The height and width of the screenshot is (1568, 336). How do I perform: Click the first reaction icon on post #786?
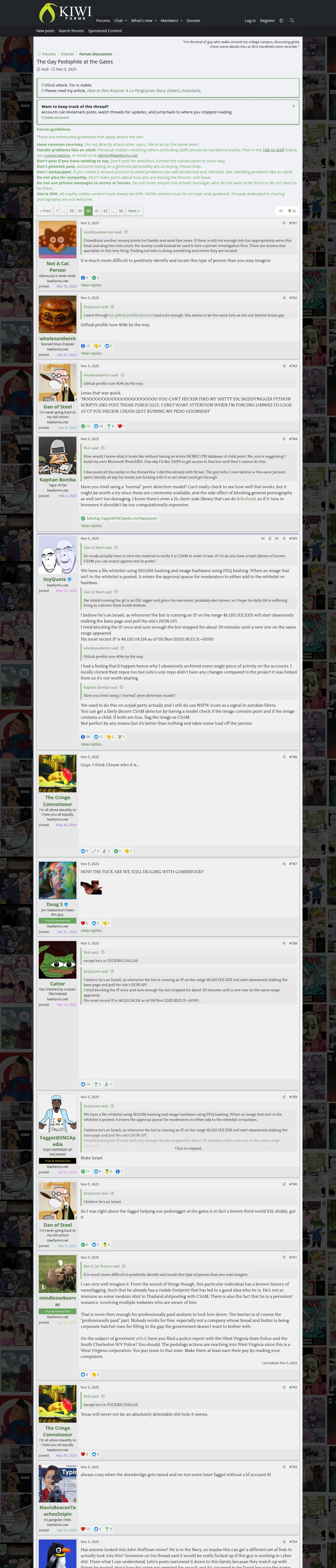83,851
